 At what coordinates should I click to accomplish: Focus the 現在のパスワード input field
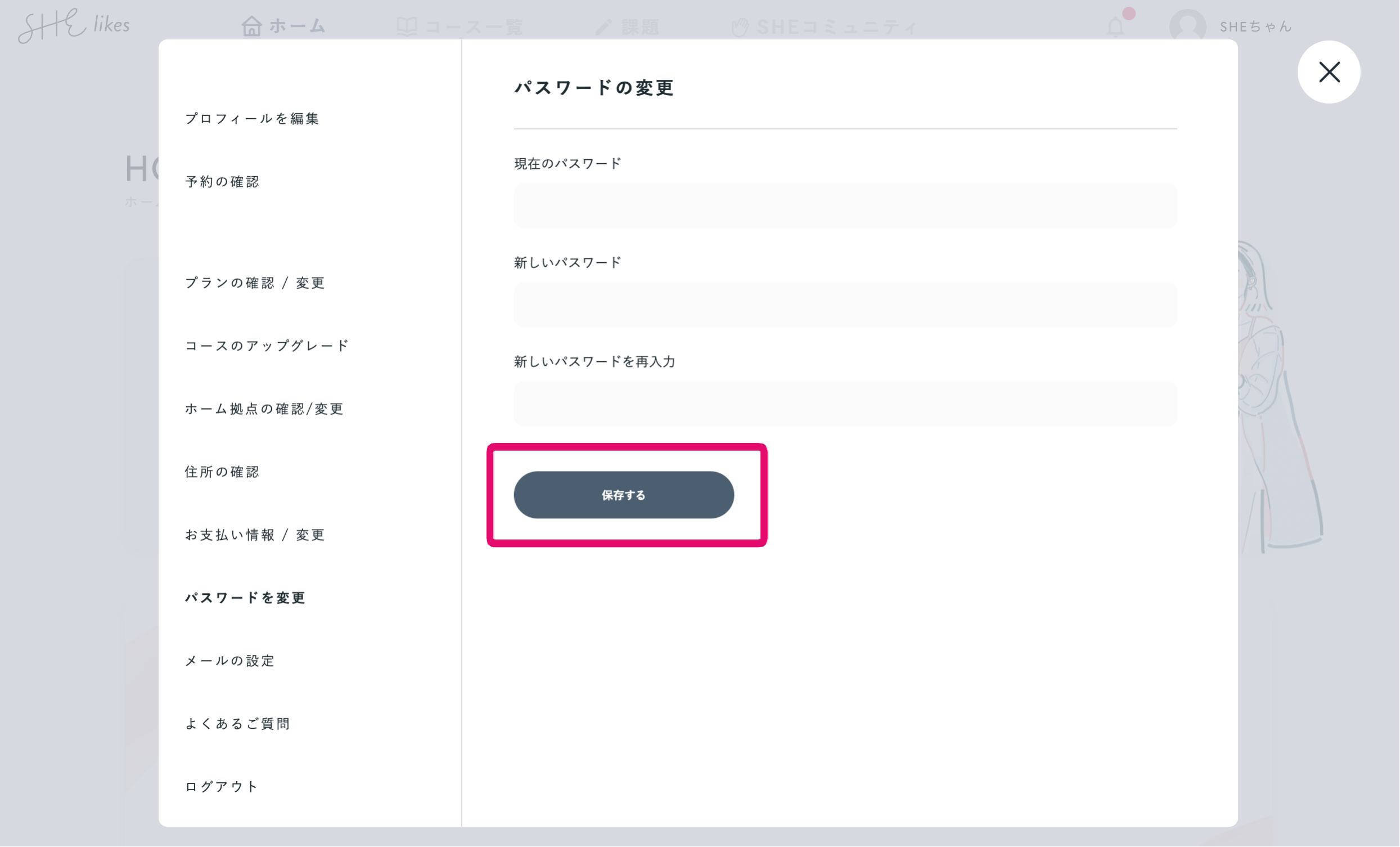(845, 206)
